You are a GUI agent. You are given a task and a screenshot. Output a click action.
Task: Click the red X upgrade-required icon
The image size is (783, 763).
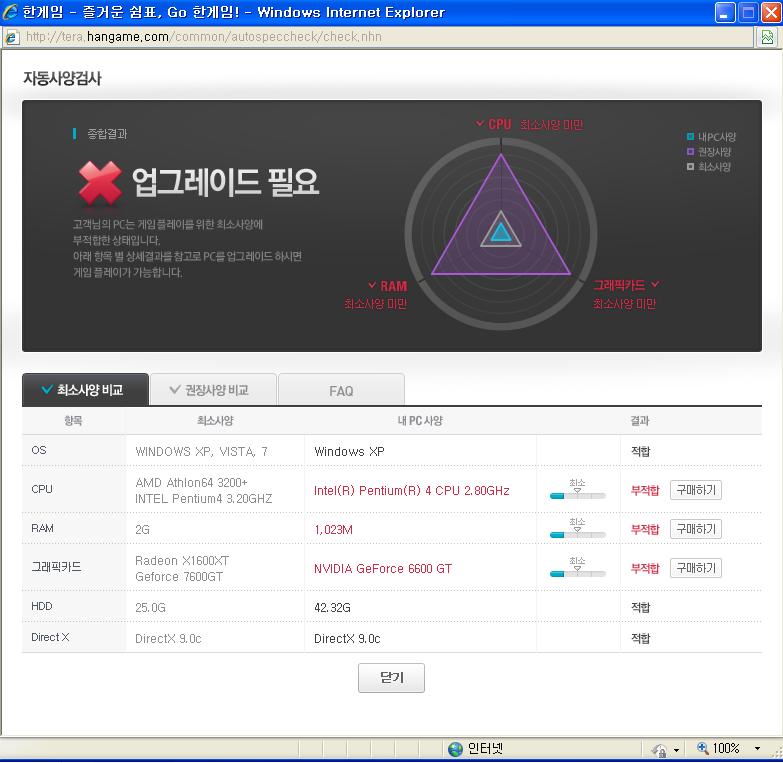(x=100, y=183)
